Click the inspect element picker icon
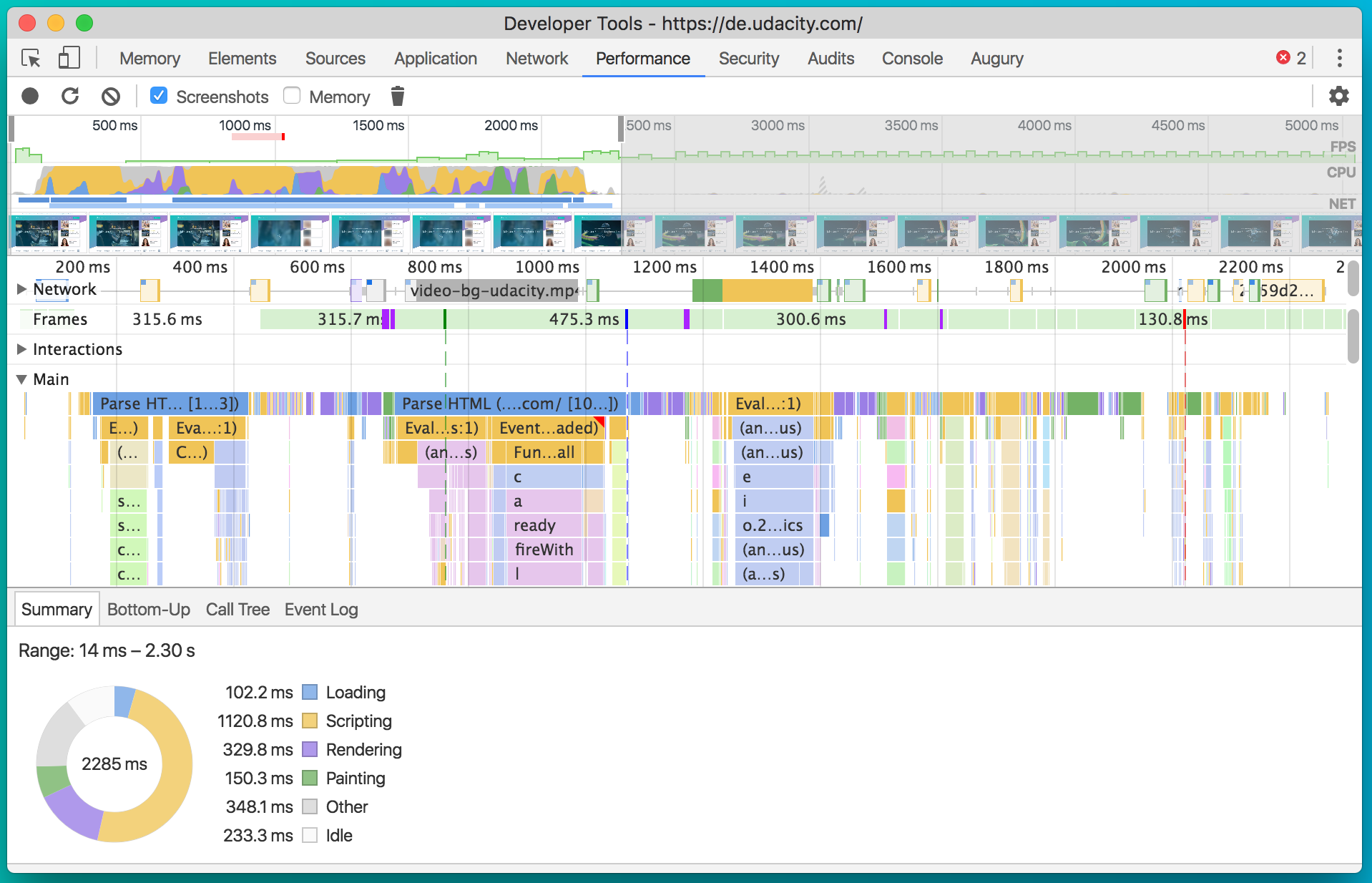This screenshot has height=883, width=1372. click(31, 58)
